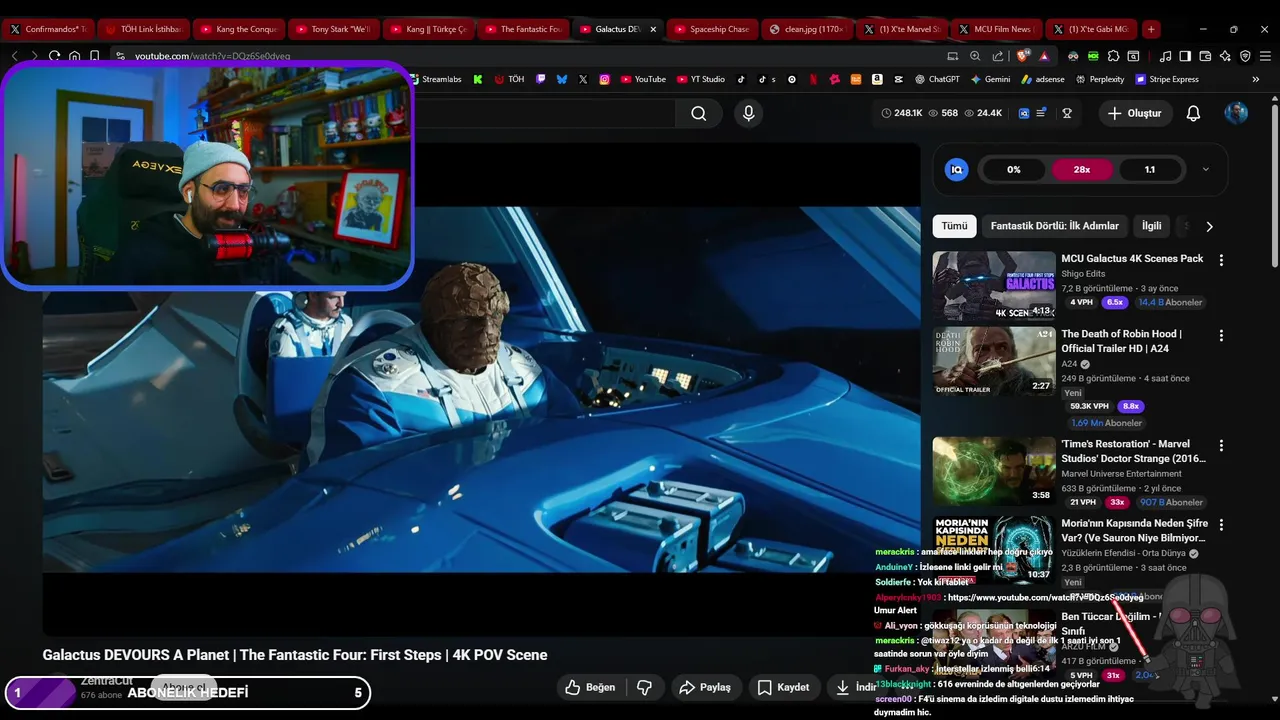This screenshot has width=1280, height=720.
Task: Click the YouTube search magnifier button
Action: pyautogui.click(x=698, y=114)
